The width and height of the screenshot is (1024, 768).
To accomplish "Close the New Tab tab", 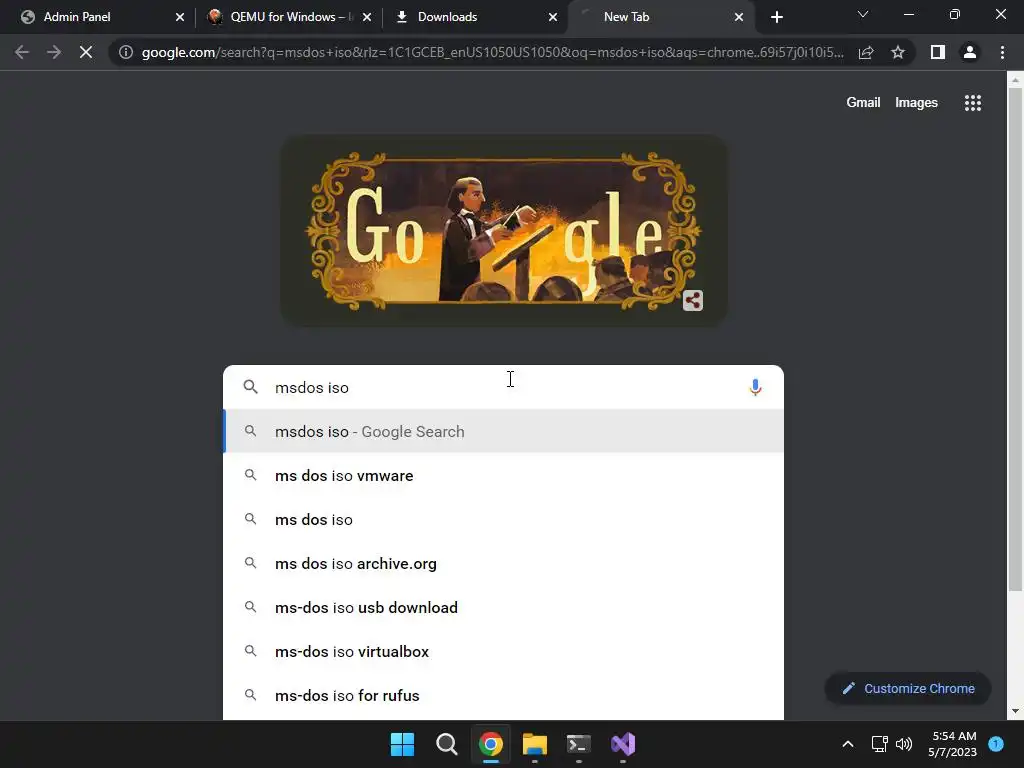I will click(739, 17).
